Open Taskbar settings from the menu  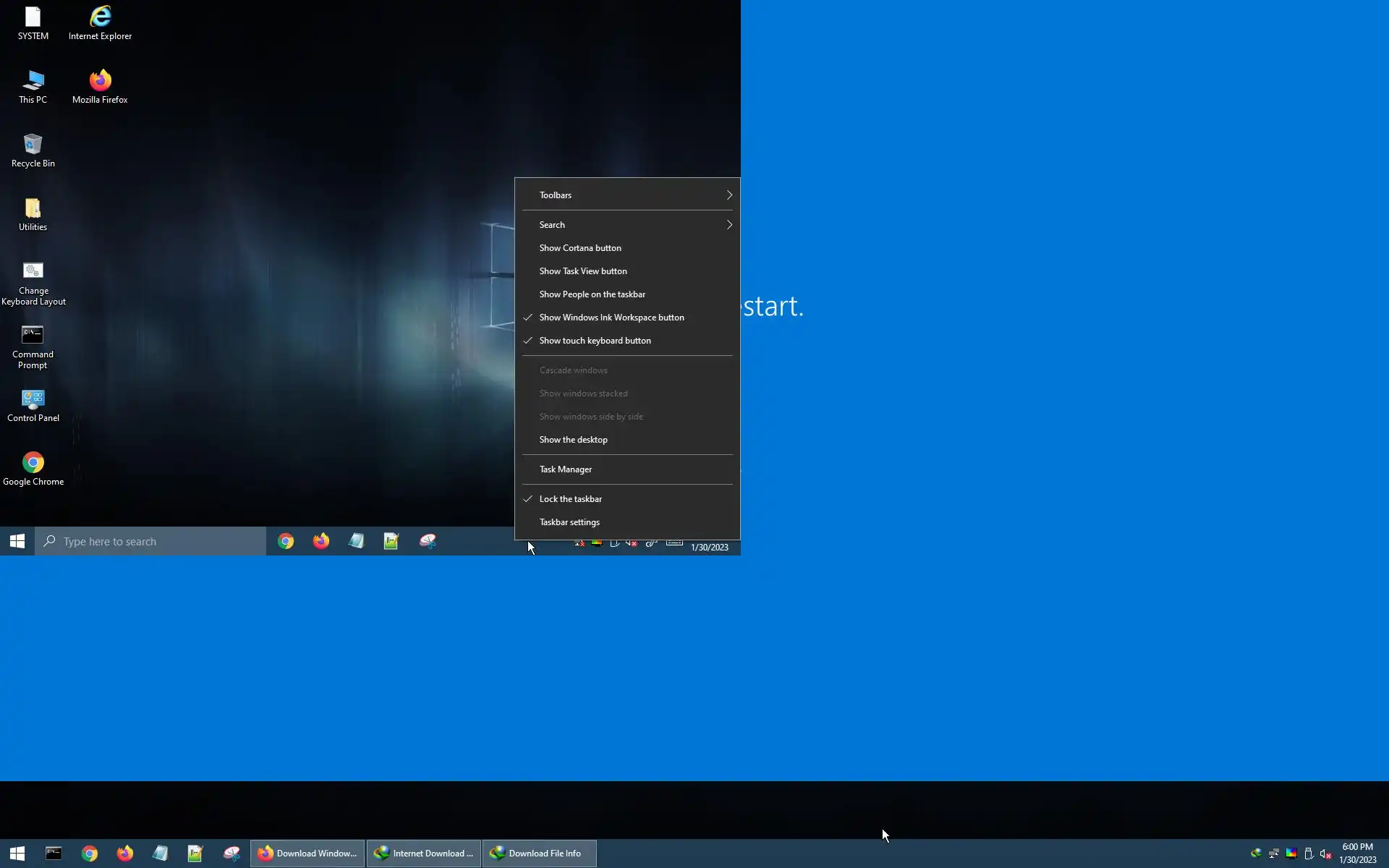(569, 522)
